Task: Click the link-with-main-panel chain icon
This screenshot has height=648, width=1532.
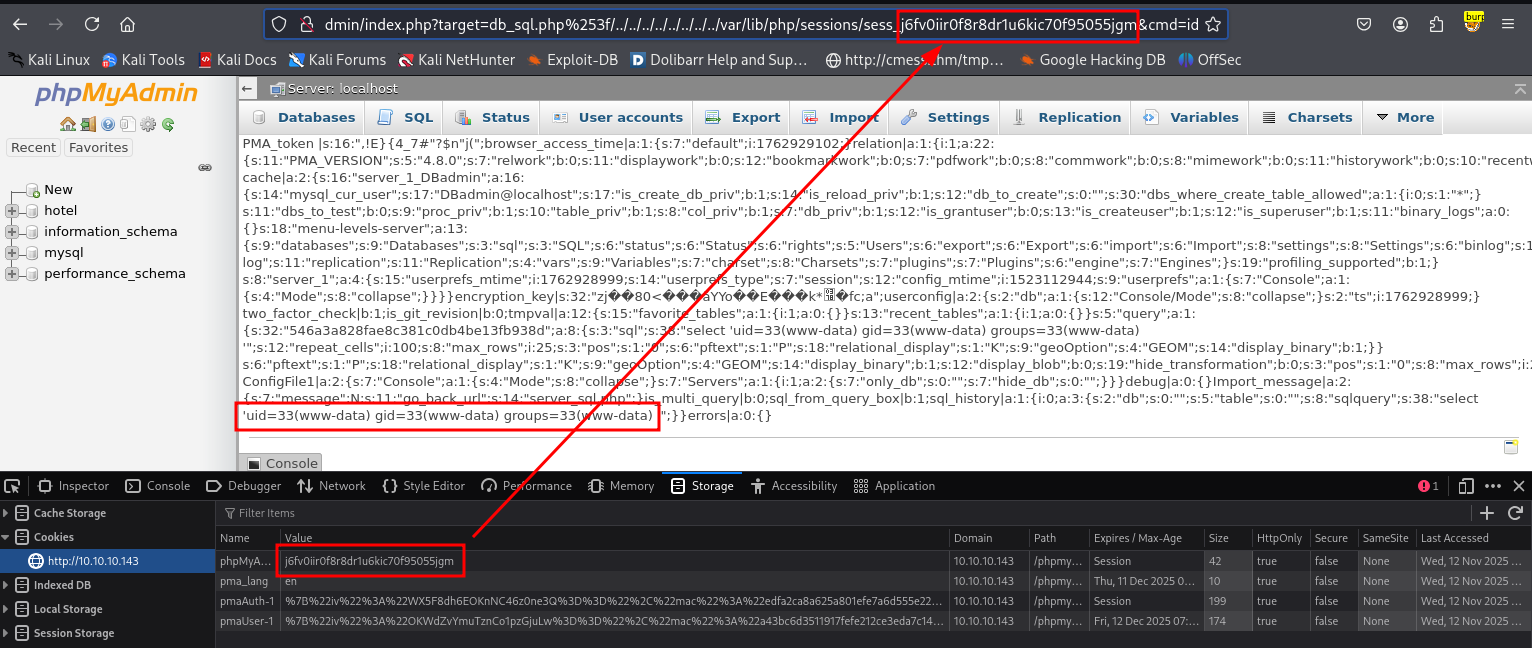Action: [205, 167]
